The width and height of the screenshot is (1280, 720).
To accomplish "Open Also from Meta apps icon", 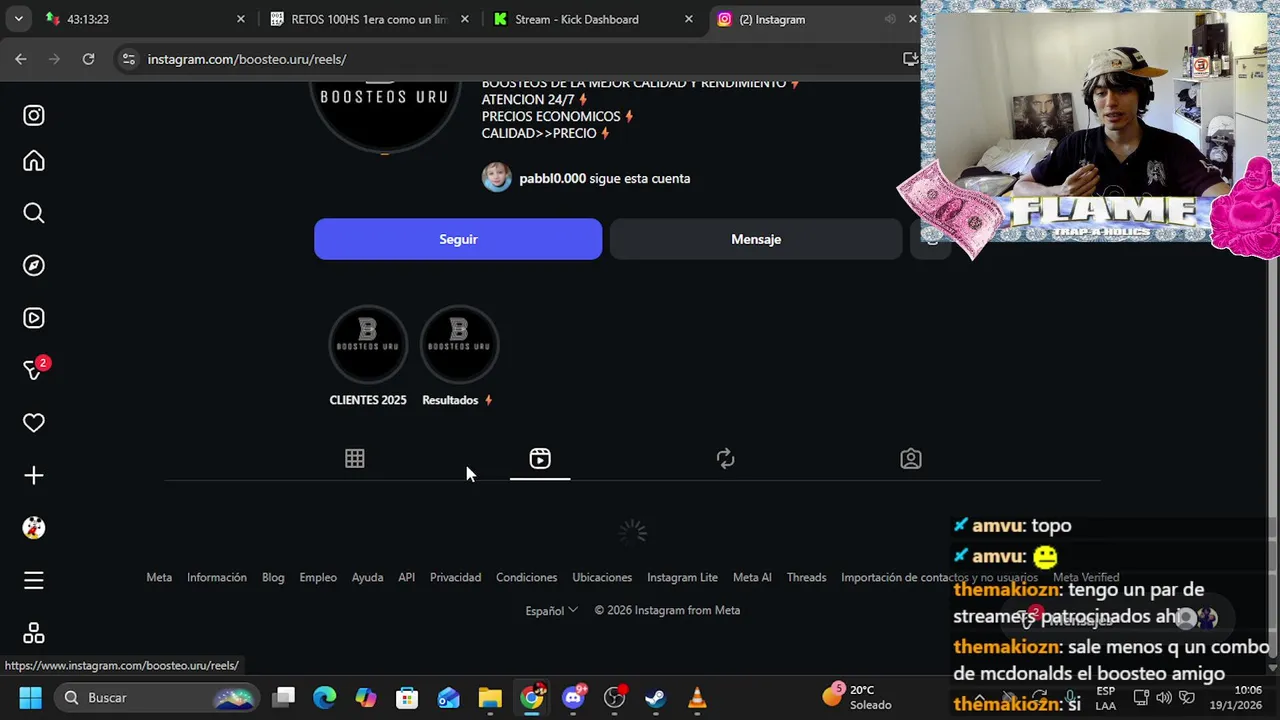I will 34,633.
